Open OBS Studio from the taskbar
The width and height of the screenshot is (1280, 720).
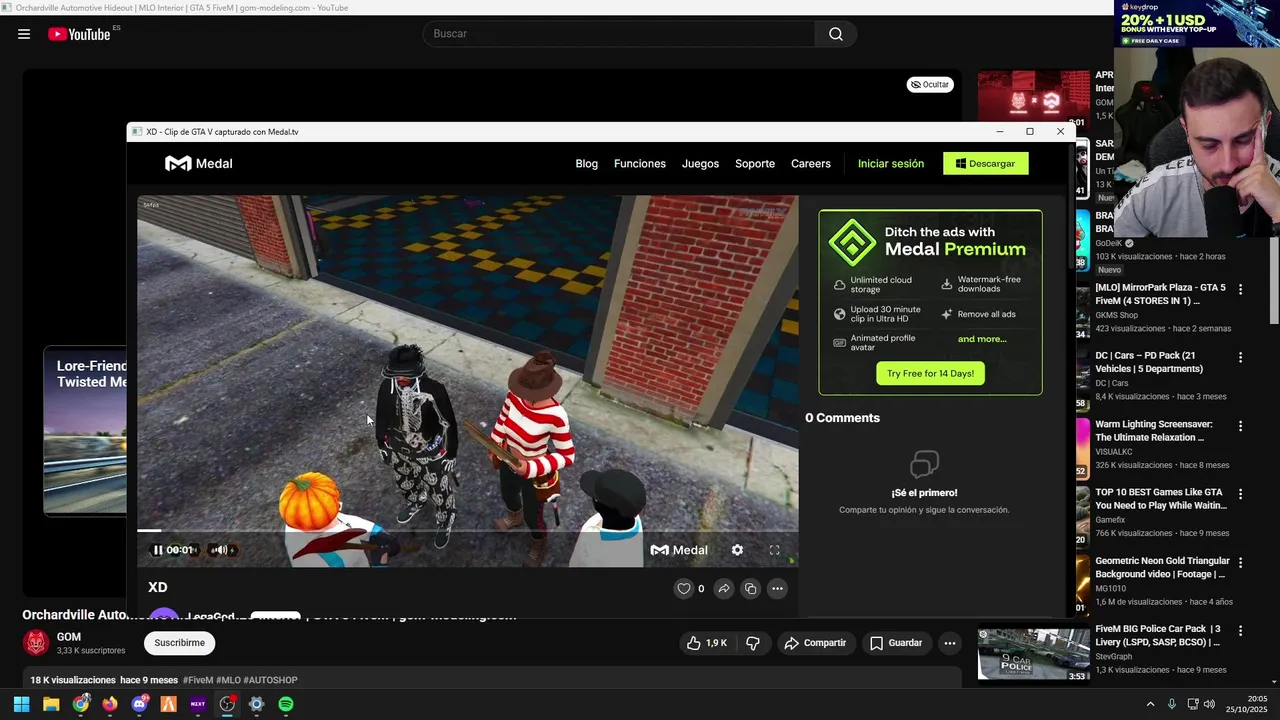click(x=227, y=704)
